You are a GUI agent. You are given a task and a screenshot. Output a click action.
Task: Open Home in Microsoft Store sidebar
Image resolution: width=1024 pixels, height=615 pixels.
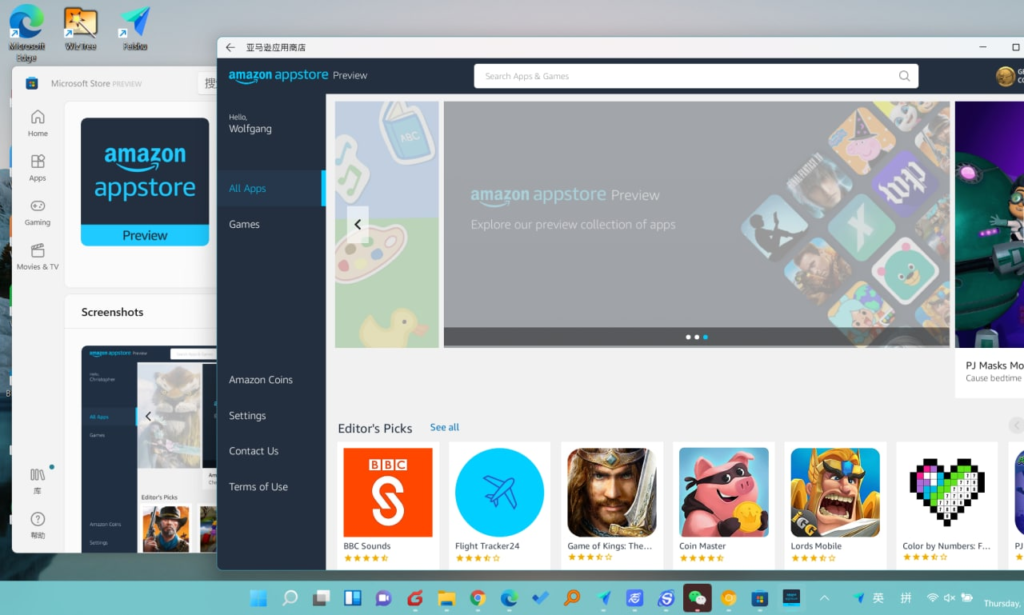[37, 123]
